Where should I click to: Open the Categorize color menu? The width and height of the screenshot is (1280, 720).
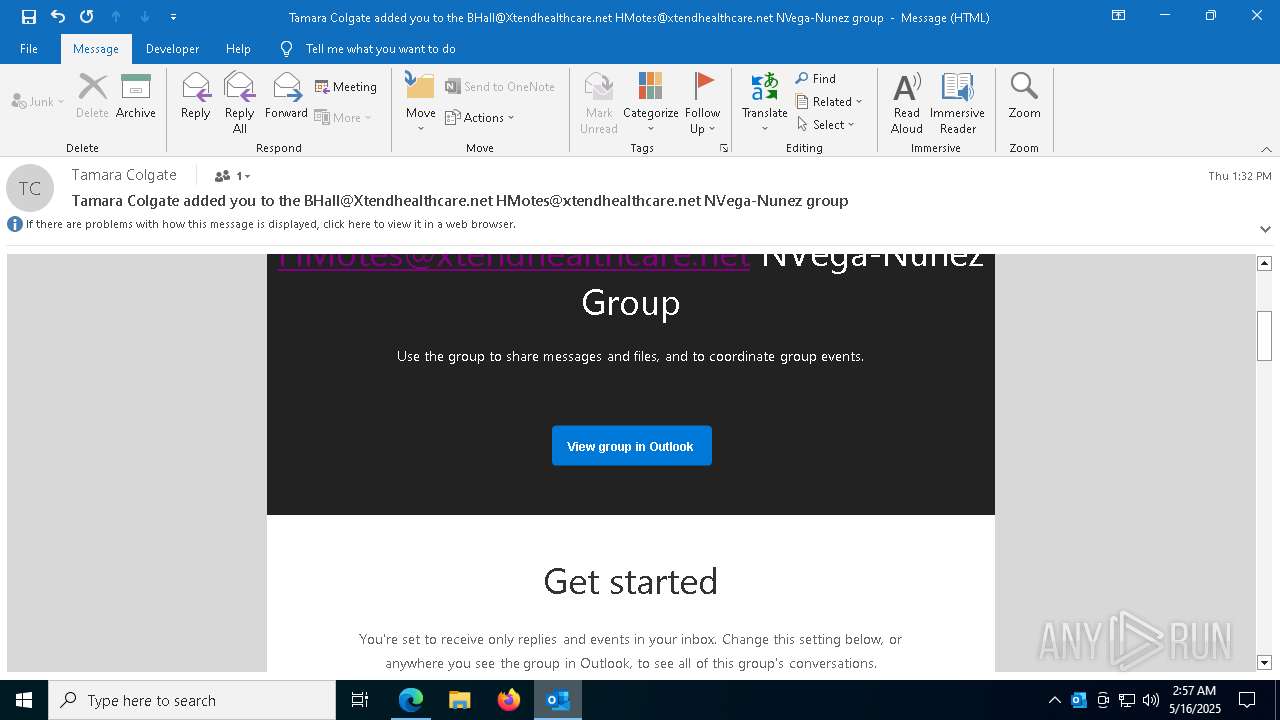click(x=651, y=103)
